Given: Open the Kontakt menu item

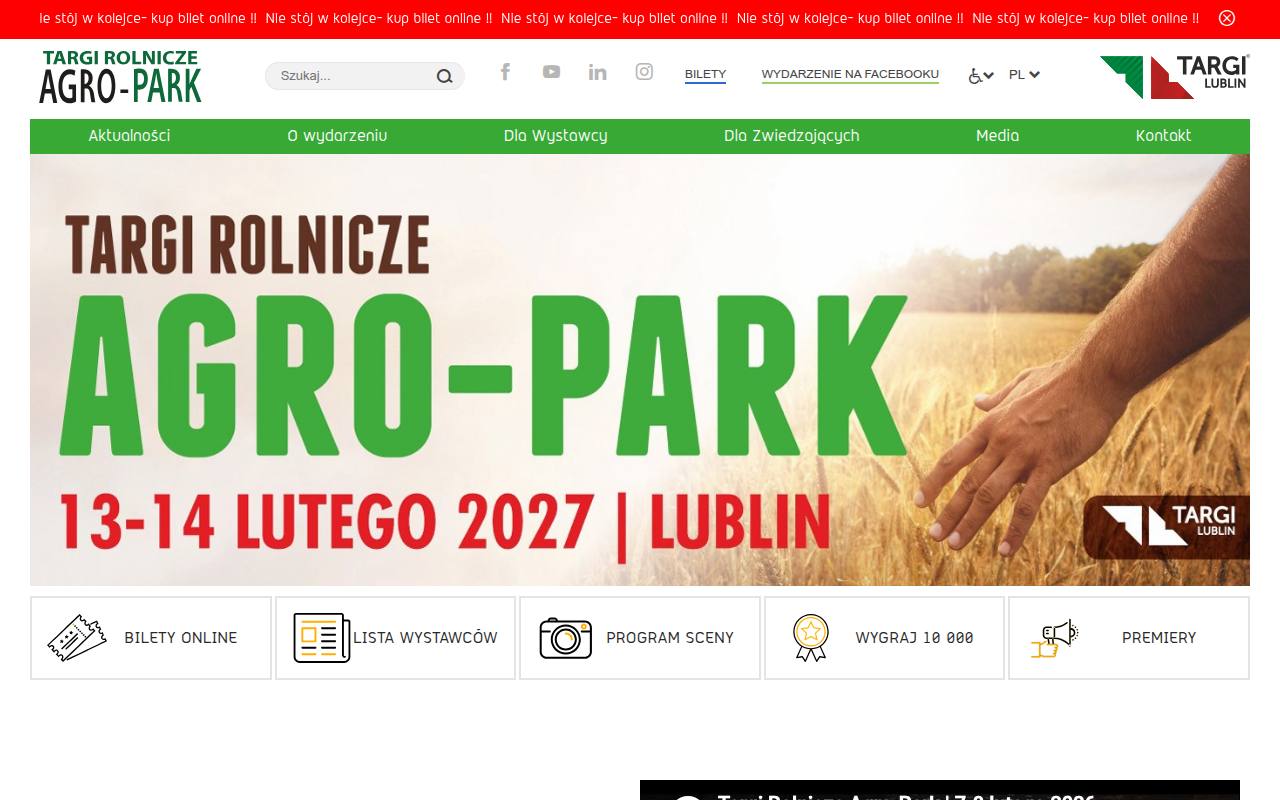Looking at the screenshot, I should (x=1163, y=136).
